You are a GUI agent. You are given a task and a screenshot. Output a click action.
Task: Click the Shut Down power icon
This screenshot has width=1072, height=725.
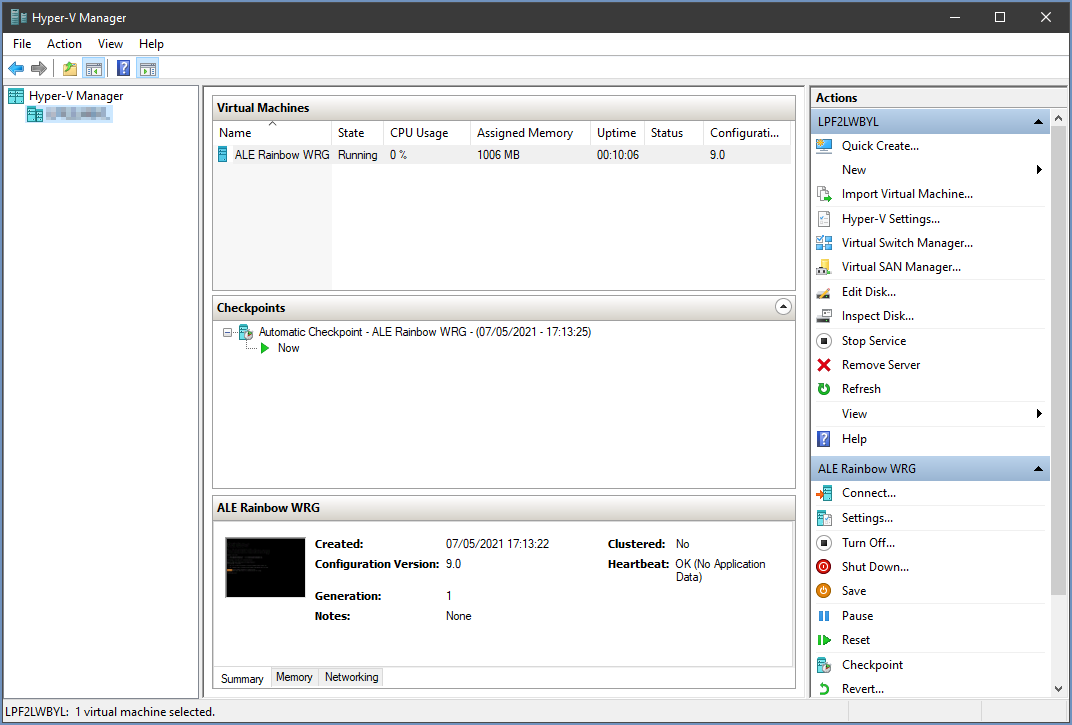824,567
